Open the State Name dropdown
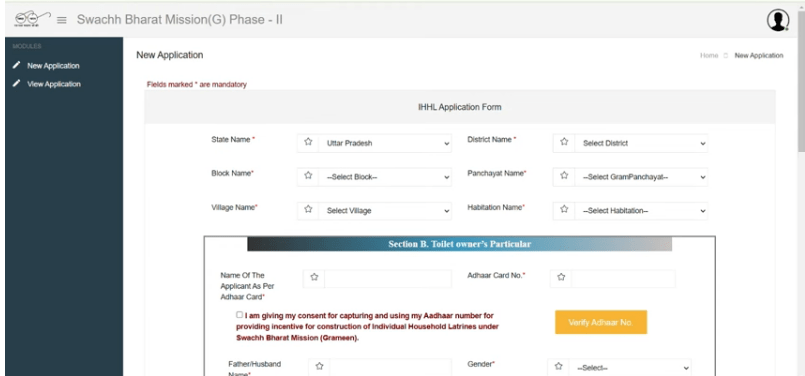 [x=385, y=143]
